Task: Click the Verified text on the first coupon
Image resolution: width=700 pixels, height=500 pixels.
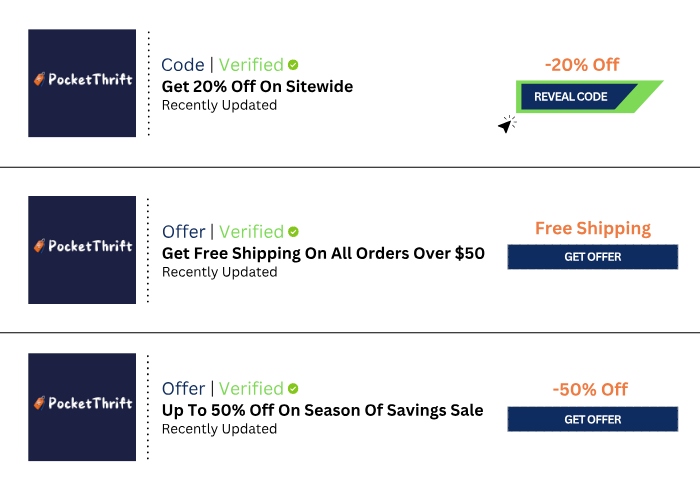Action: (x=250, y=65)
